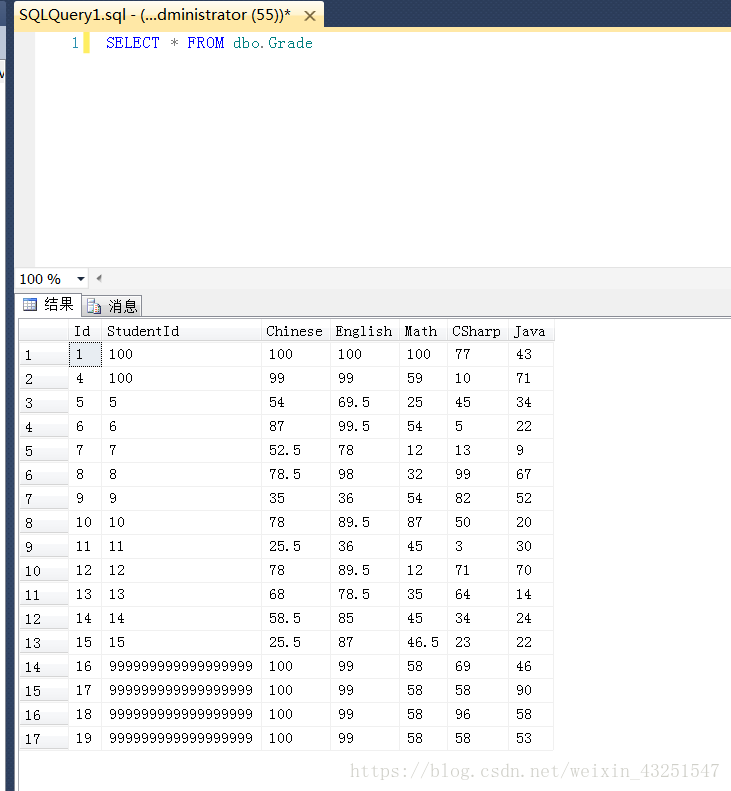Select the Java column header
Viewport: 731px width, 791px height.
(532, 331)
